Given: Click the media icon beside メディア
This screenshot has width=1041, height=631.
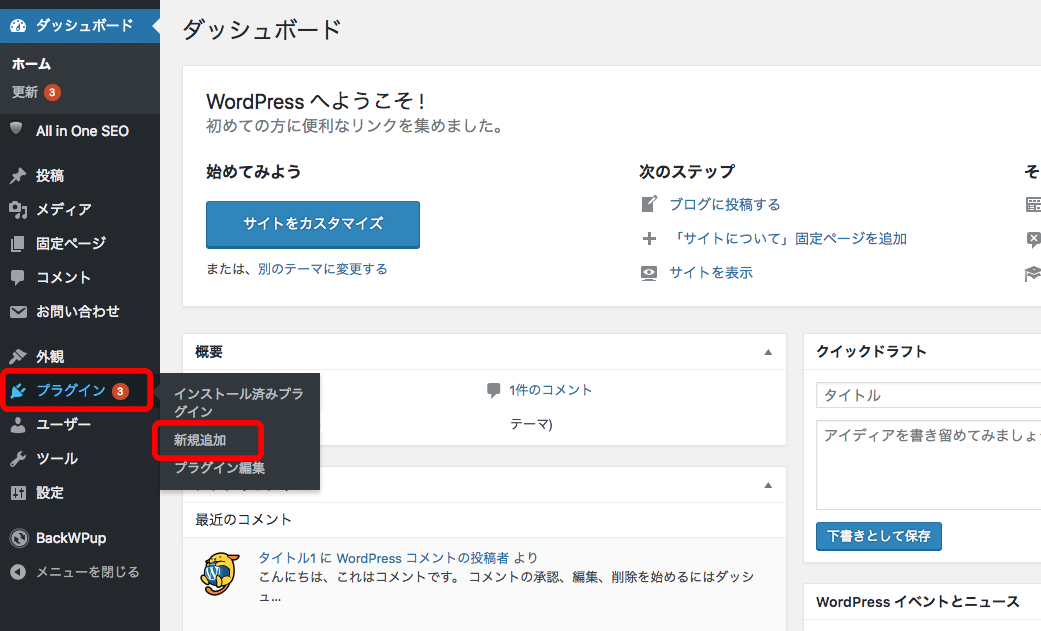Looking at the screenshot, I should 17,210.
